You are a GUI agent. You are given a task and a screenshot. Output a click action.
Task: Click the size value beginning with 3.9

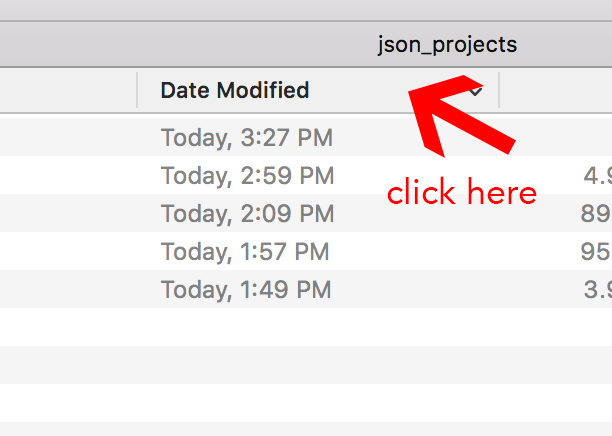[598, 289]
